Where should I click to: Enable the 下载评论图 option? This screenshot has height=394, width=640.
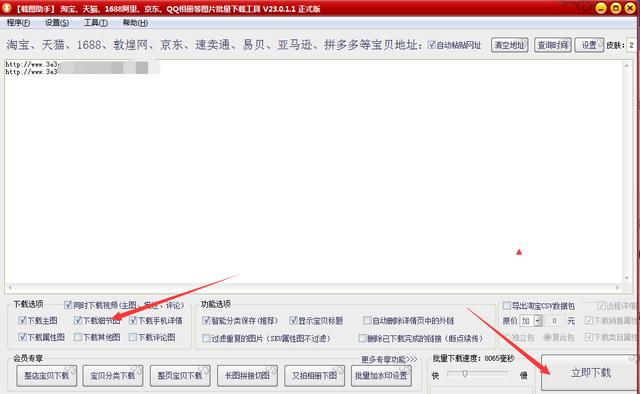tap(133, 337)
